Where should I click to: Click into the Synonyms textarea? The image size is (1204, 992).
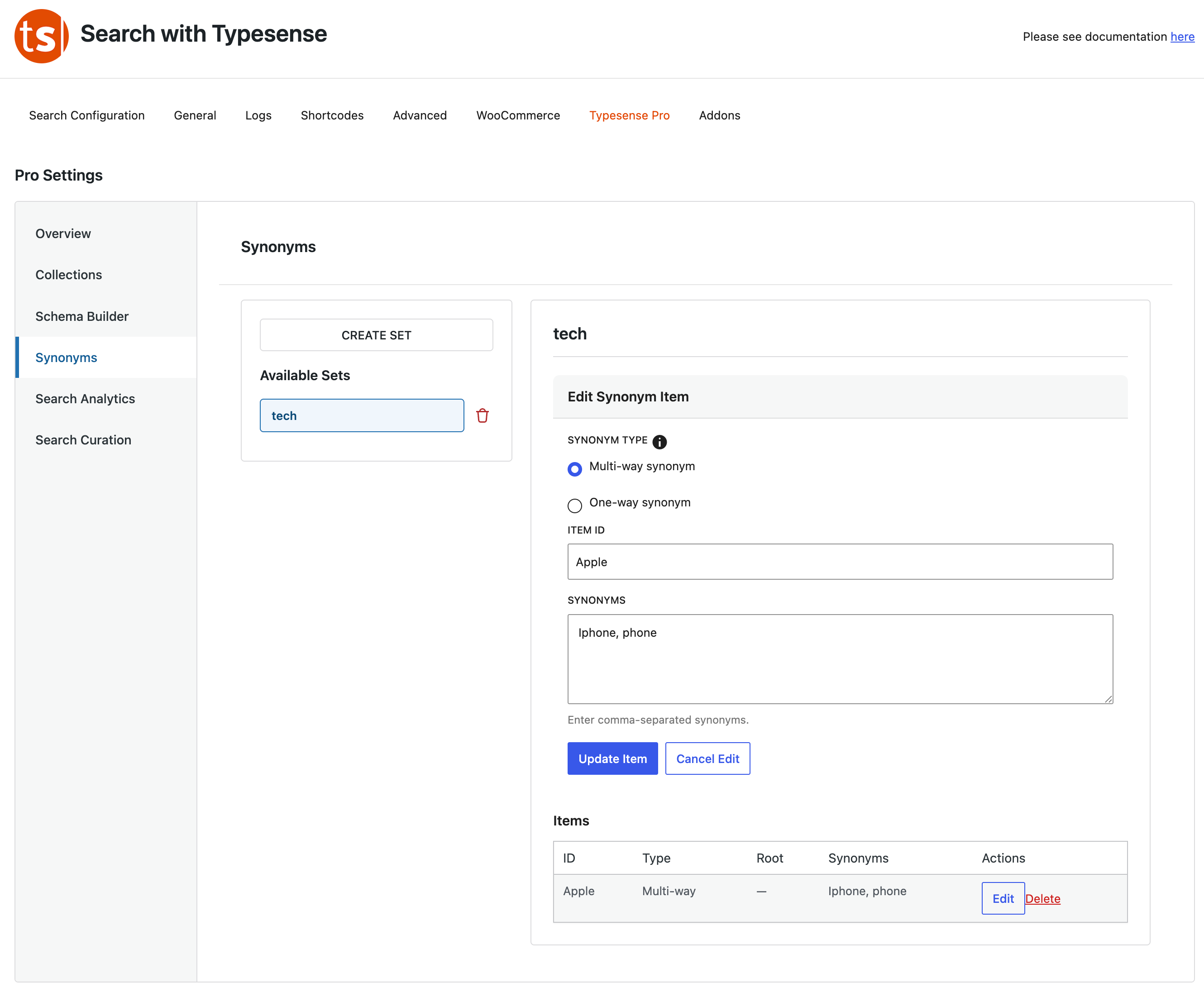tap(840, 659)
